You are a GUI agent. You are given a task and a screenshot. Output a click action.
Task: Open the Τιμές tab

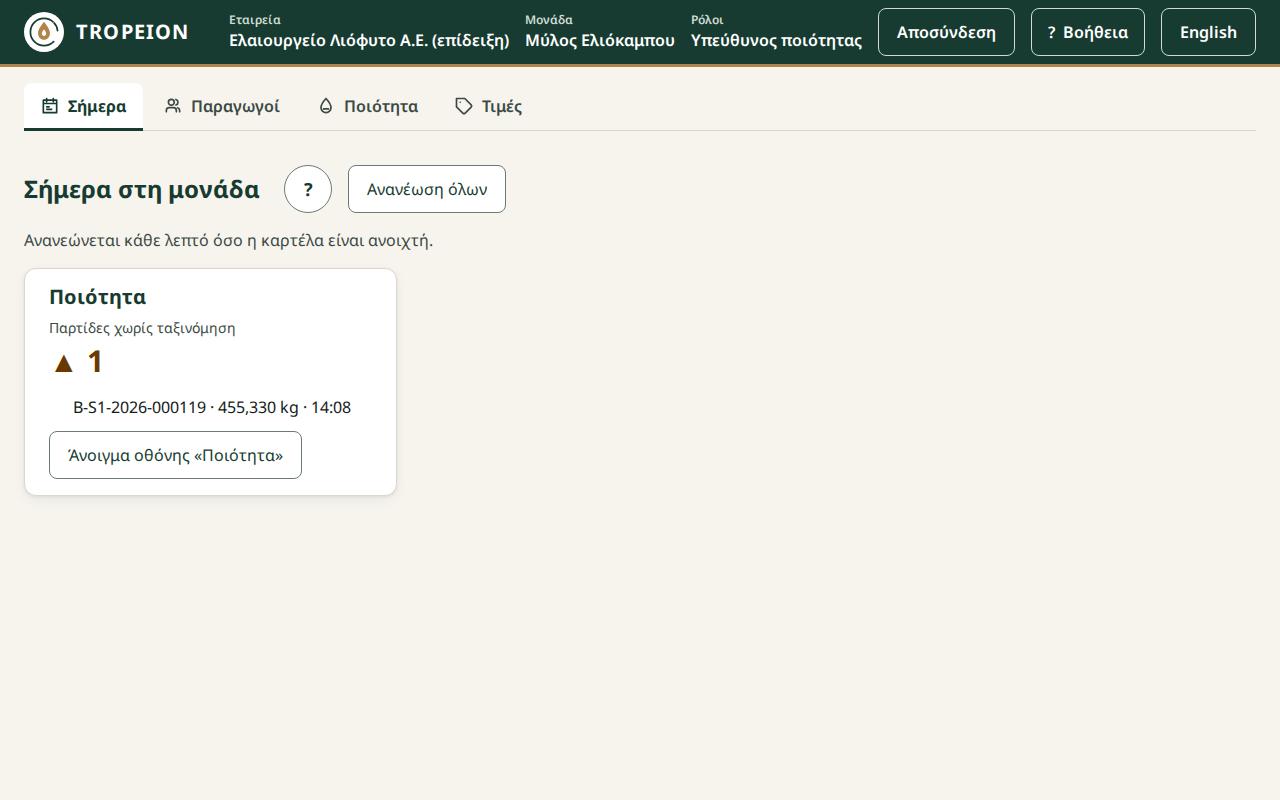[x=488, y=106]
